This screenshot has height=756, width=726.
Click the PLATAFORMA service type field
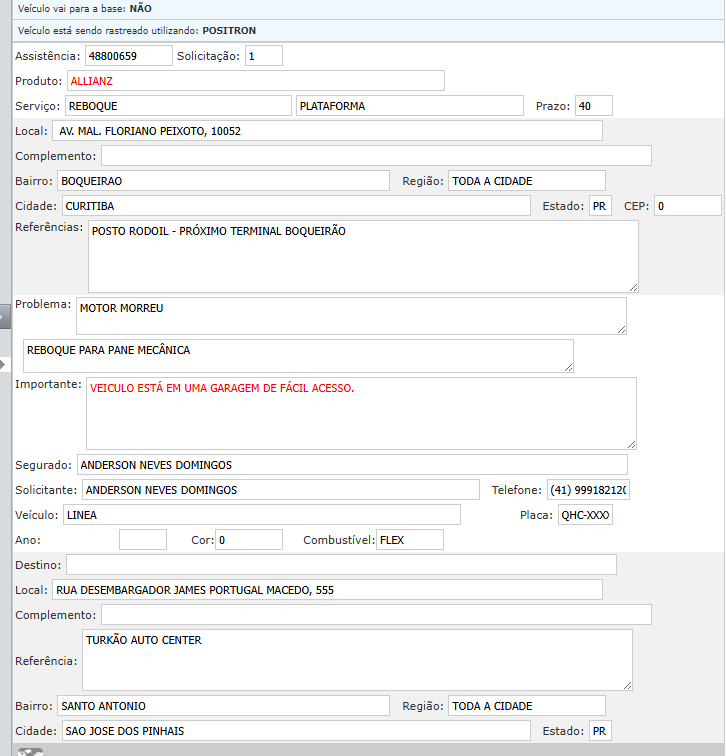coord(409,106)
